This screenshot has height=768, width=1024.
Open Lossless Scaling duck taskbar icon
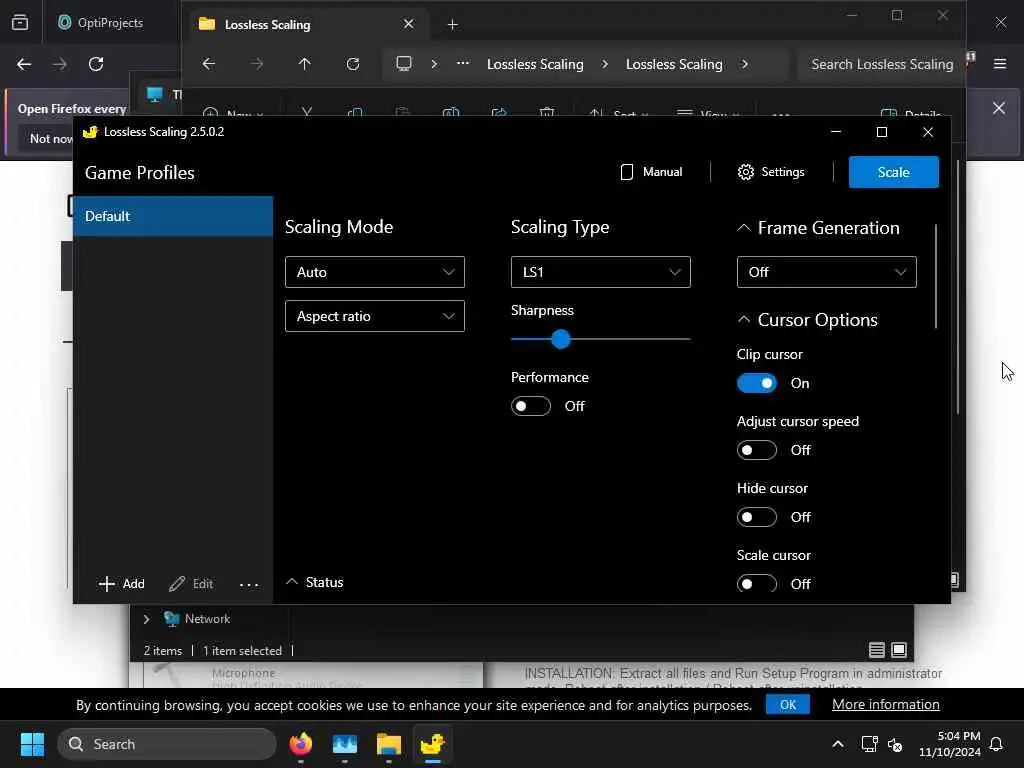coord(432,744)
